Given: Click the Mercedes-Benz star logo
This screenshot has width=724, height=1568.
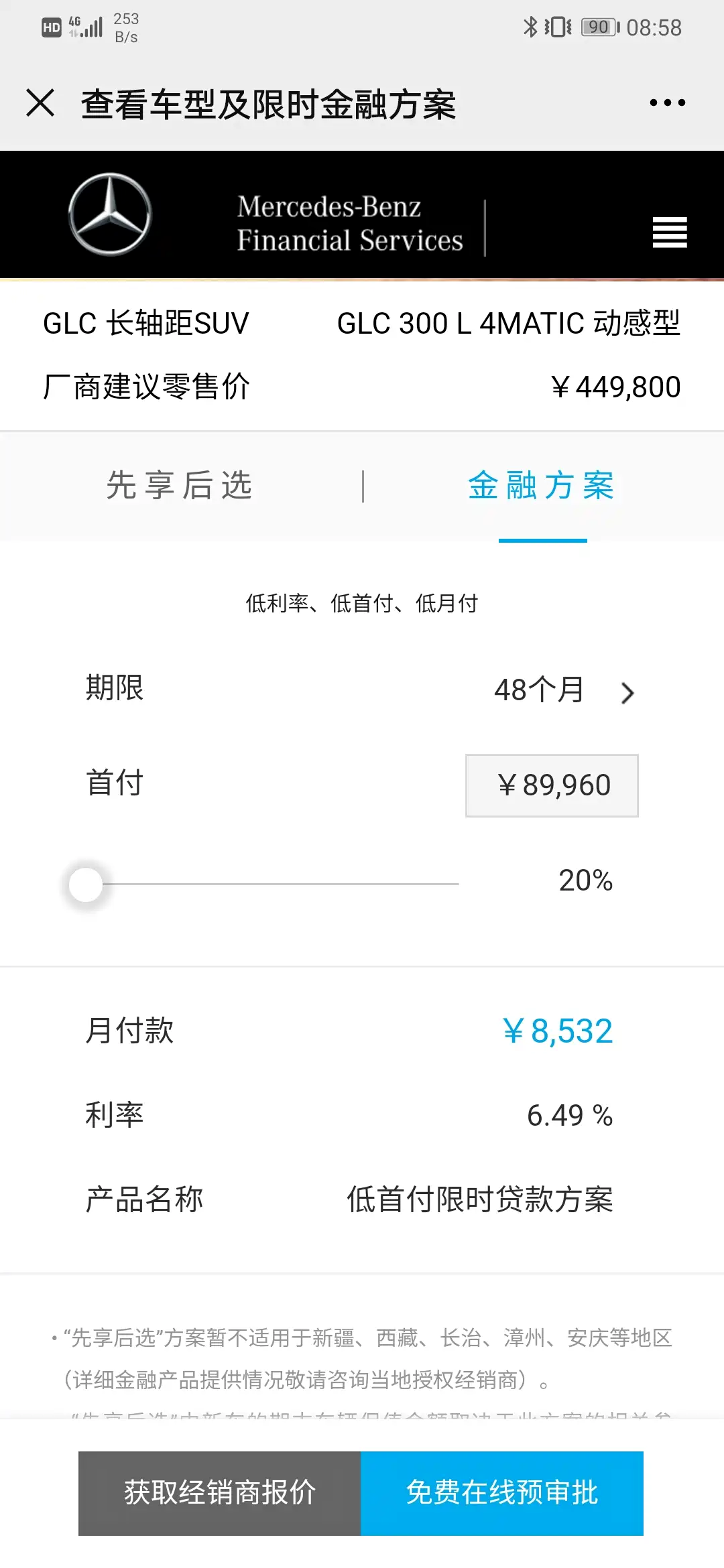Looking at the screenshot, I should (110, 214).
